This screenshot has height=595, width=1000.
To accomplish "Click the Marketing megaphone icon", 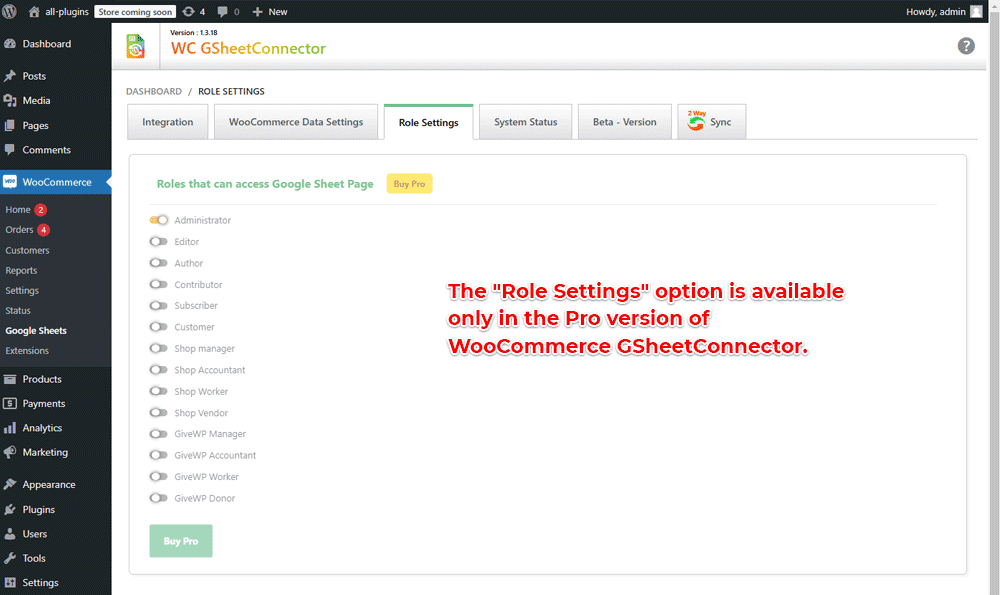I will tap(10, 452).
